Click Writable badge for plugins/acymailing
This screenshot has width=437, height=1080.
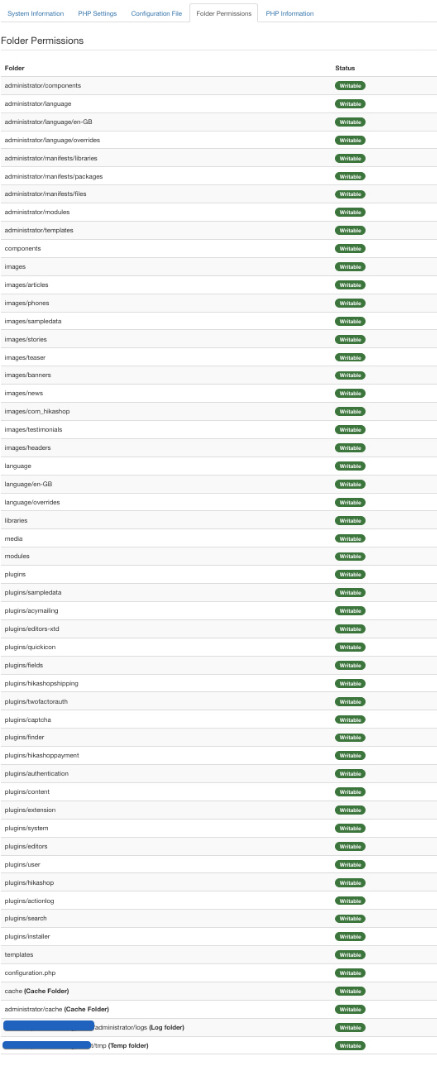pos(350,611)
